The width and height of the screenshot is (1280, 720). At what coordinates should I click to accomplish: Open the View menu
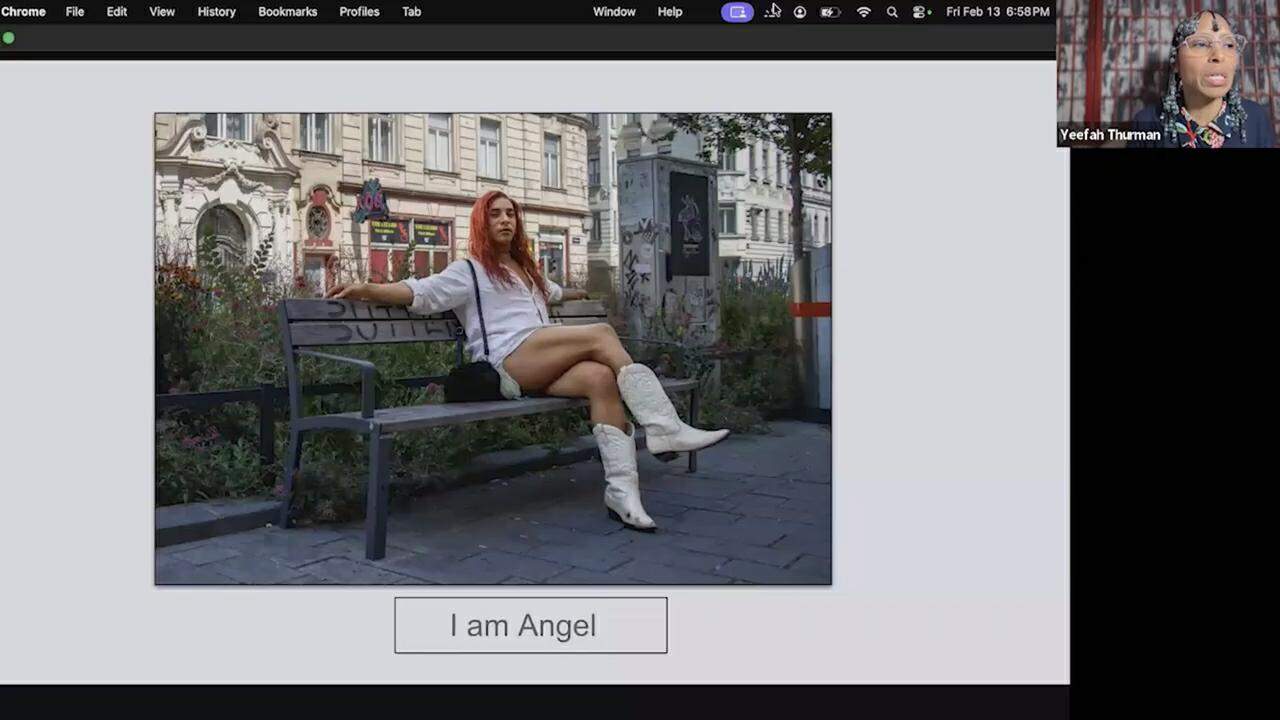[x=162, y=12]
